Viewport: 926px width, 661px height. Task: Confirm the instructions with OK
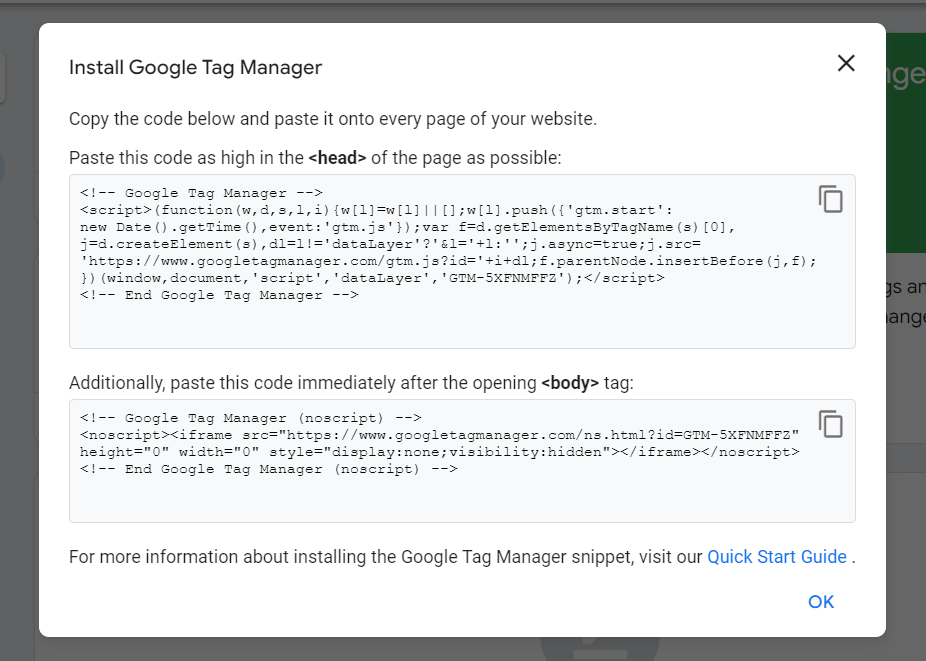pos(820,601)
